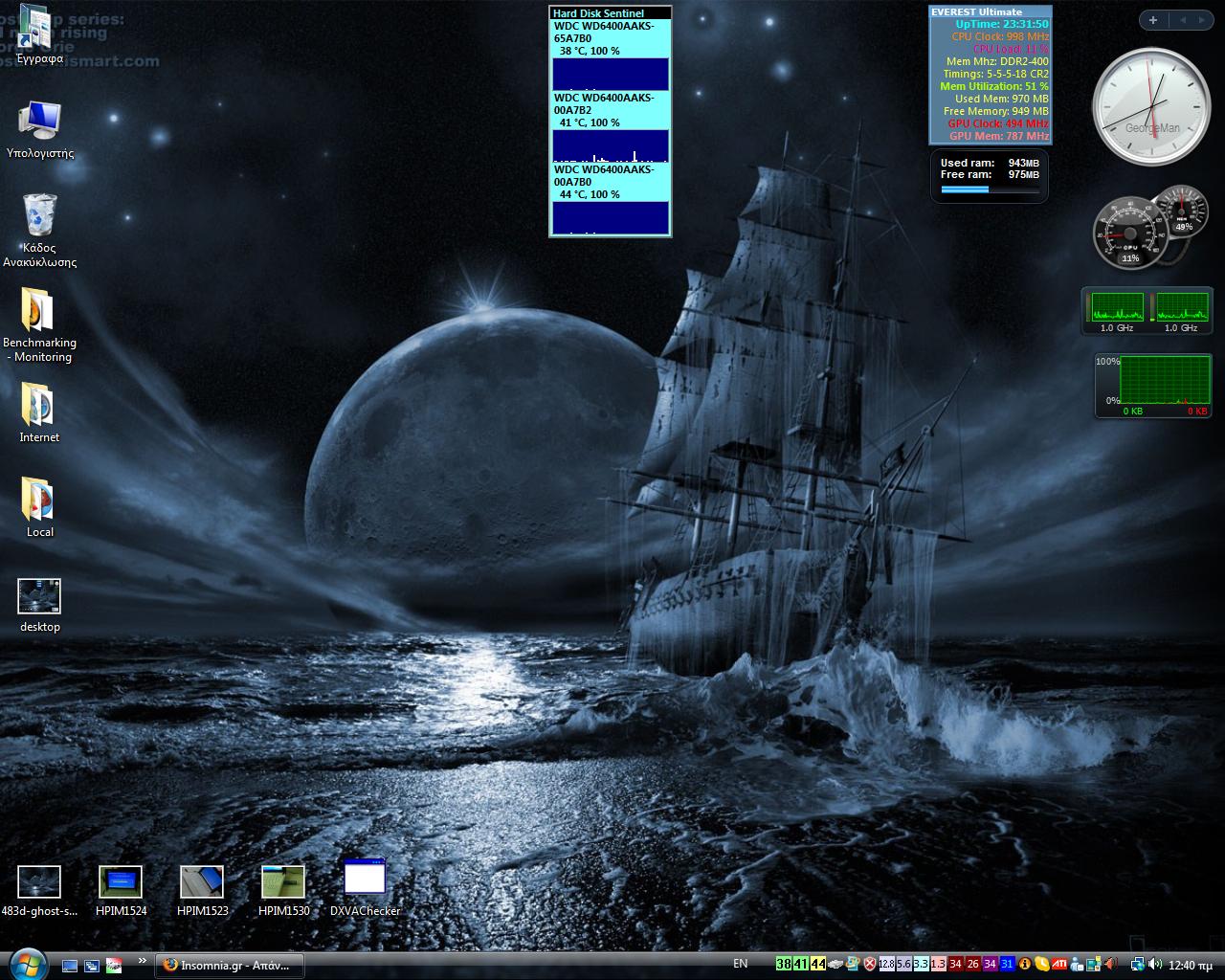The width and height of the screenshot is (1225, 980).
Task: Click the 3.3 sensor tray icon
Action: [921, 964]
